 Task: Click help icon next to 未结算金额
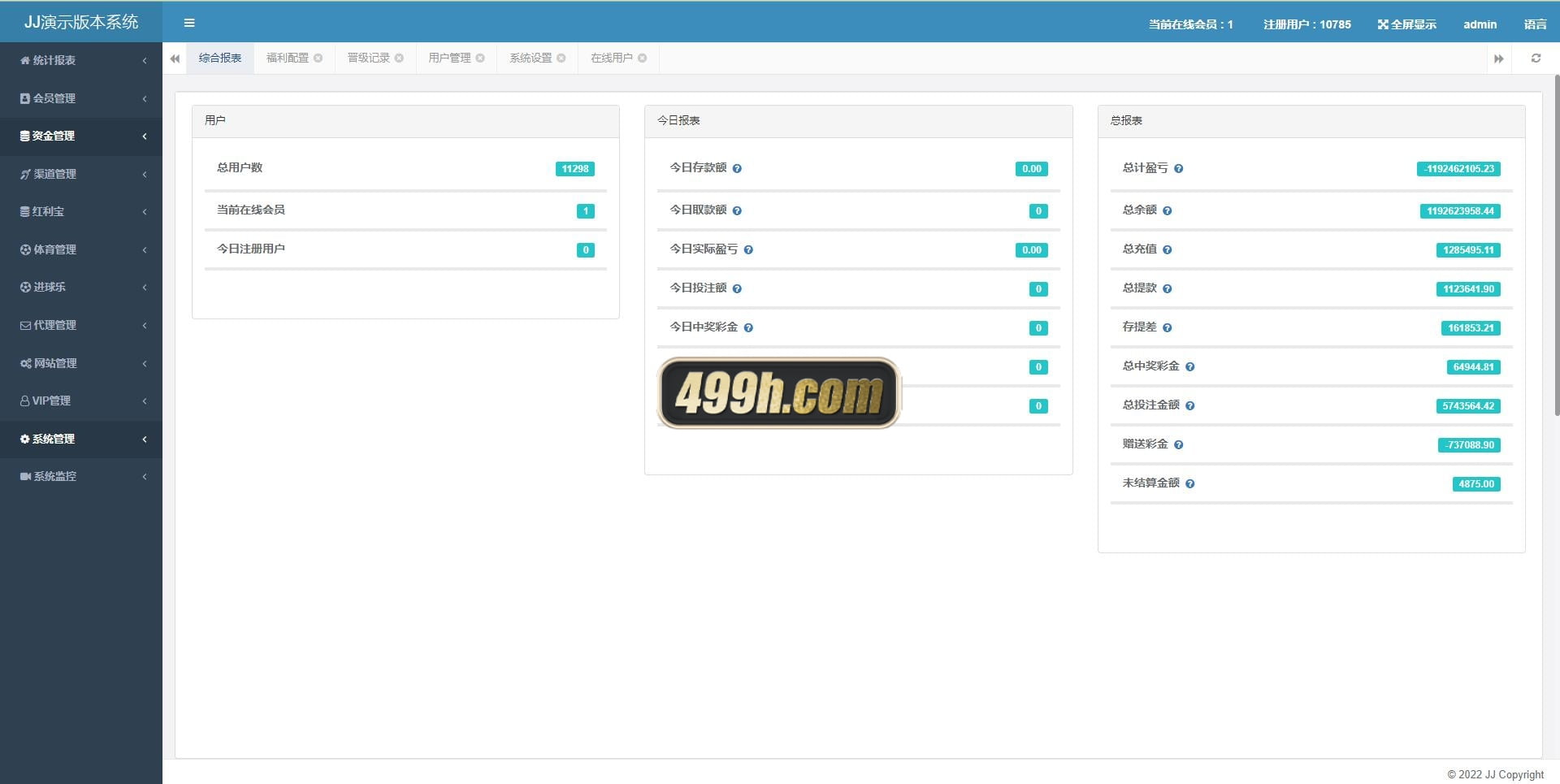1189,484
